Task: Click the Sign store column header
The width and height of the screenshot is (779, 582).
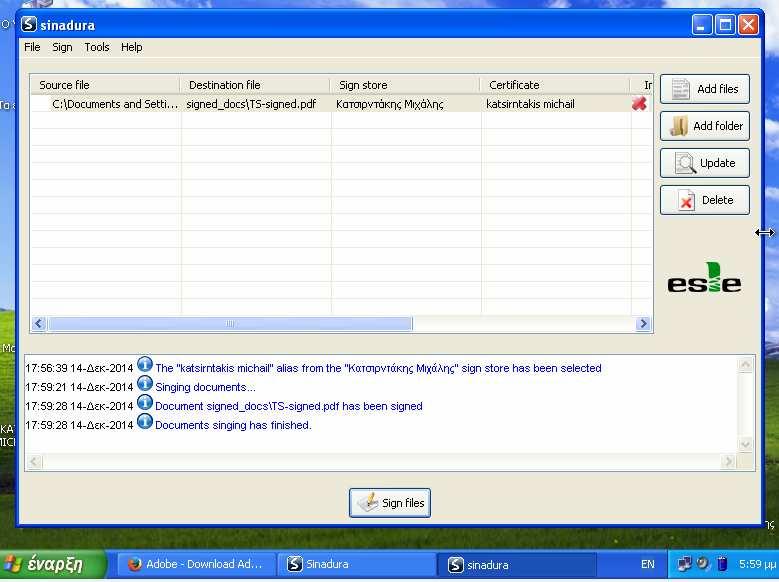Action: click(405, 85)
